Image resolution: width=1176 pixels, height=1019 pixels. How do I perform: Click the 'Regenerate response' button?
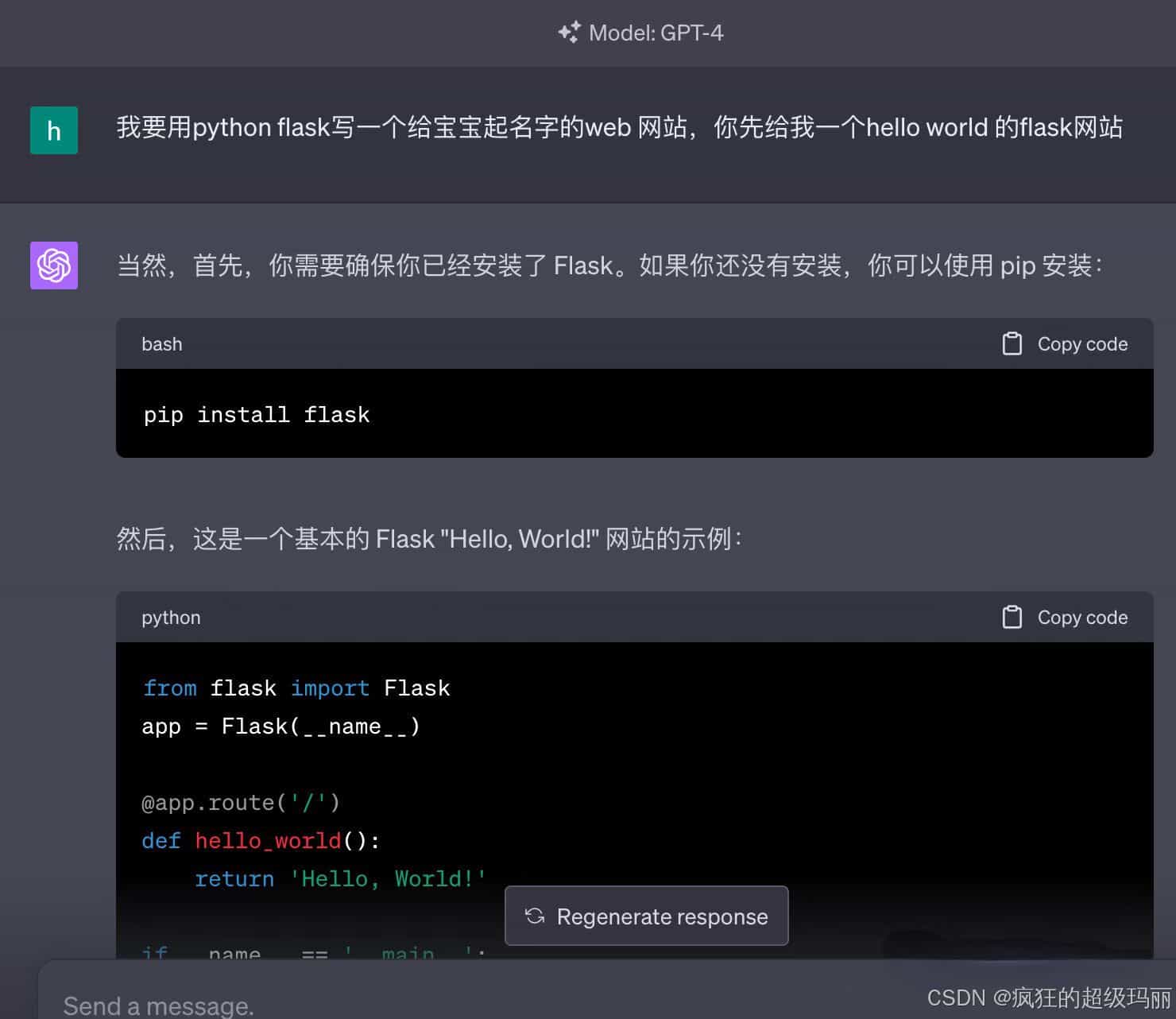[x=646, y=916]
